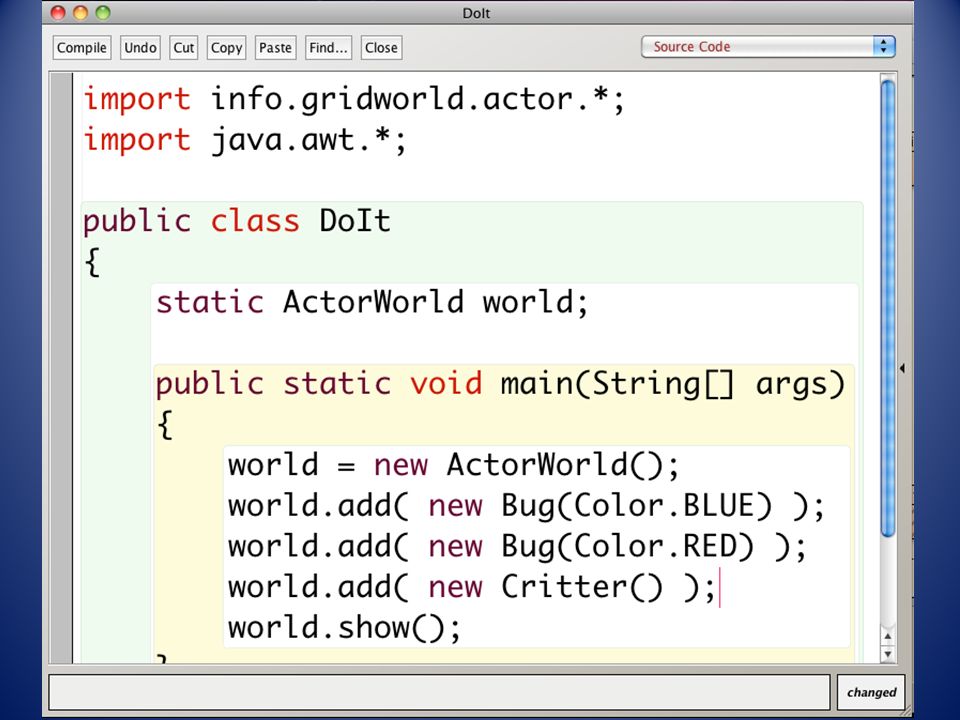Viewport: 960px width, 720px height.
Task: Click the 'static ActorWorld world;' line
Action: click(372, 302)
